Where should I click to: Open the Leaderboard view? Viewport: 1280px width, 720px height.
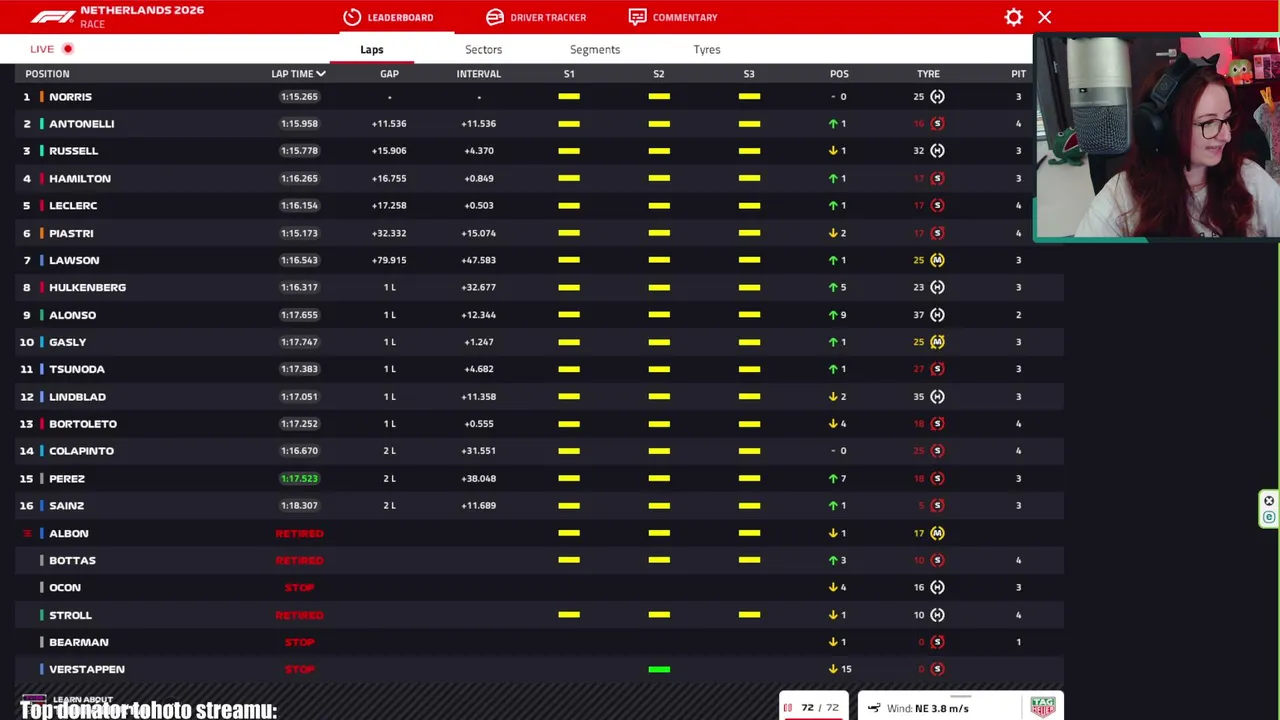[388, 17]
